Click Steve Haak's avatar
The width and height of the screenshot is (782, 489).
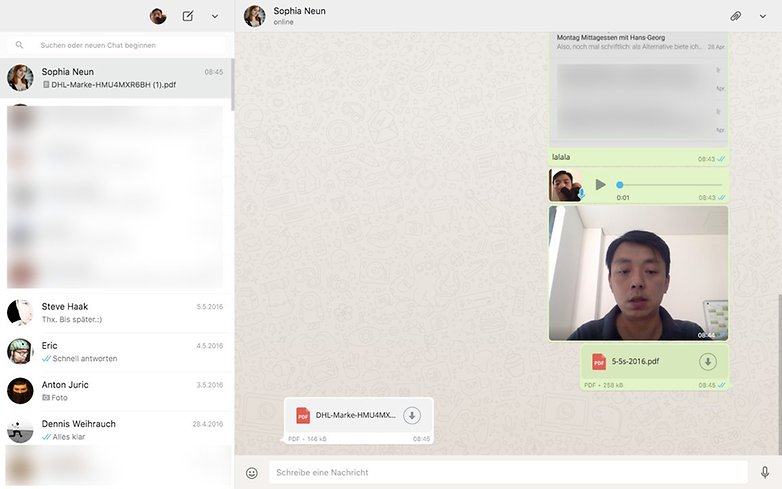tap(20, 313)
